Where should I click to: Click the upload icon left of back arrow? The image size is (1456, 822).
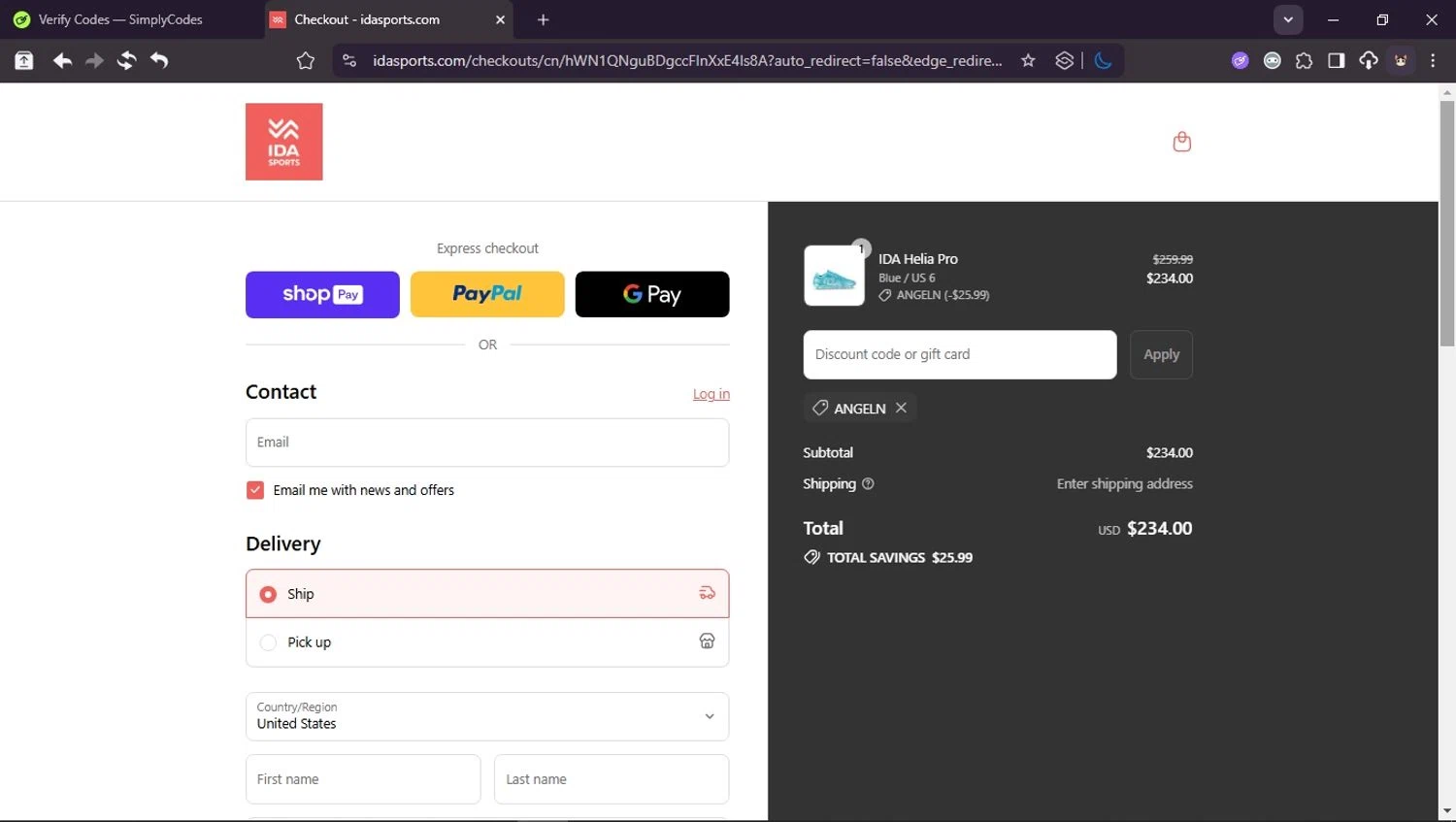coord(23,61)
